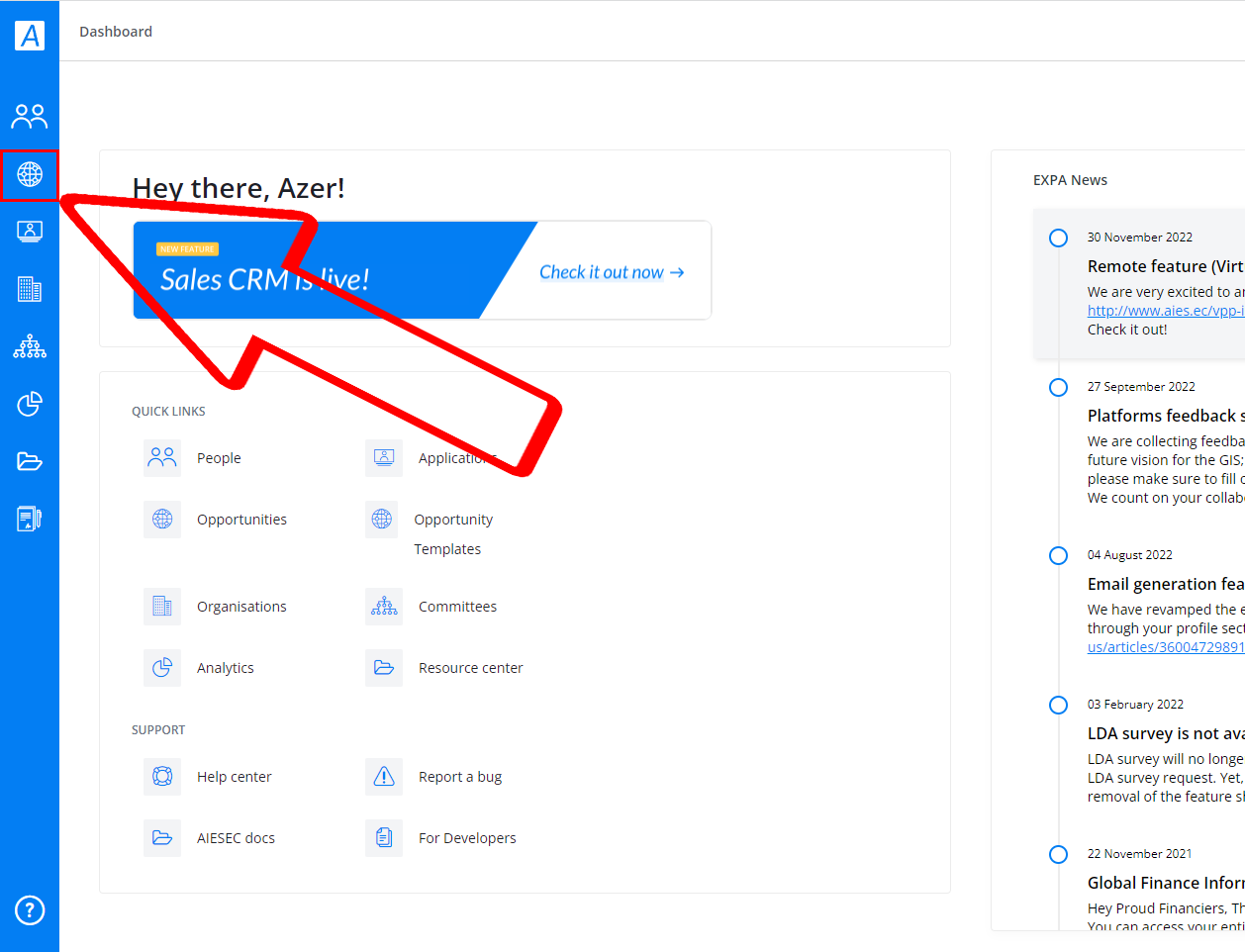Click Resource center quick link icon
The height and width of the screenshot is (952, 1245).
[384, 668]
